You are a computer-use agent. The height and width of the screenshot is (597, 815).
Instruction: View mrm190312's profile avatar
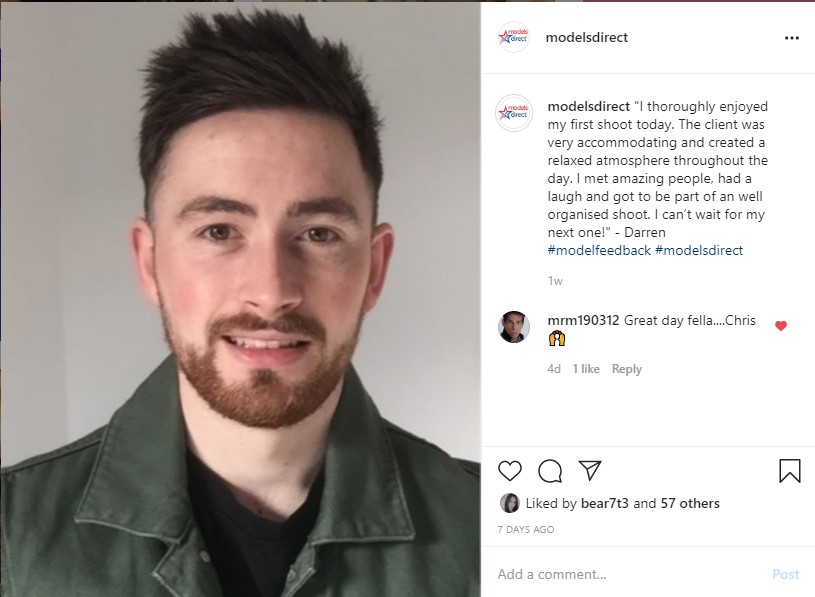(514, 327)
